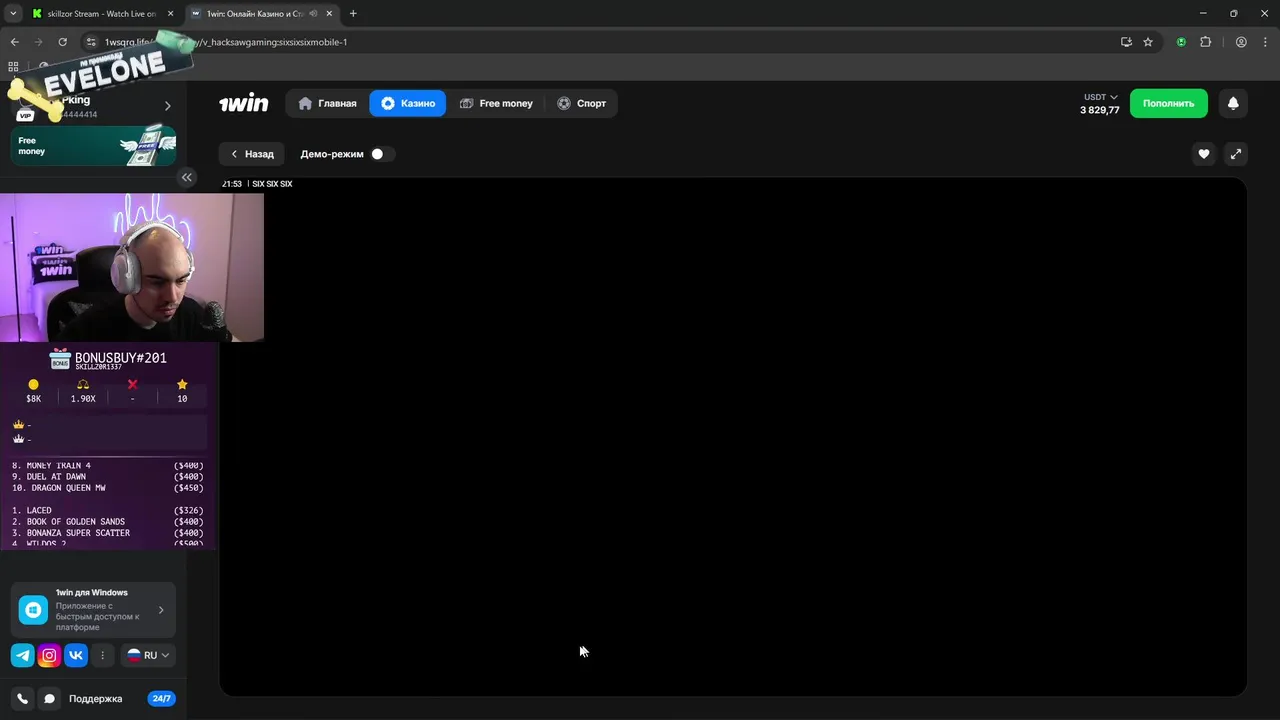The height and width of the screenshot is (720, 1280).
Task: Select the DRAGON QUEEN MW row
Action: pos(107,488)
